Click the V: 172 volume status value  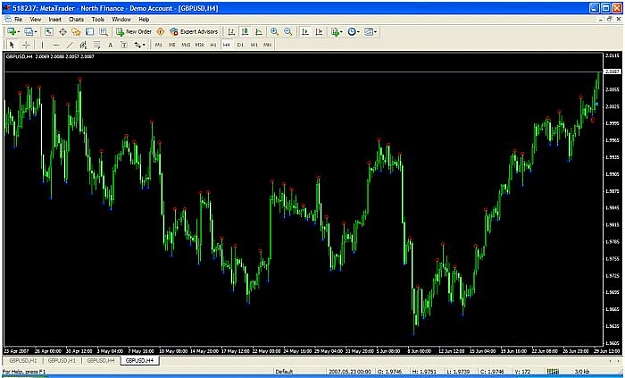click(x=522, y=372)
